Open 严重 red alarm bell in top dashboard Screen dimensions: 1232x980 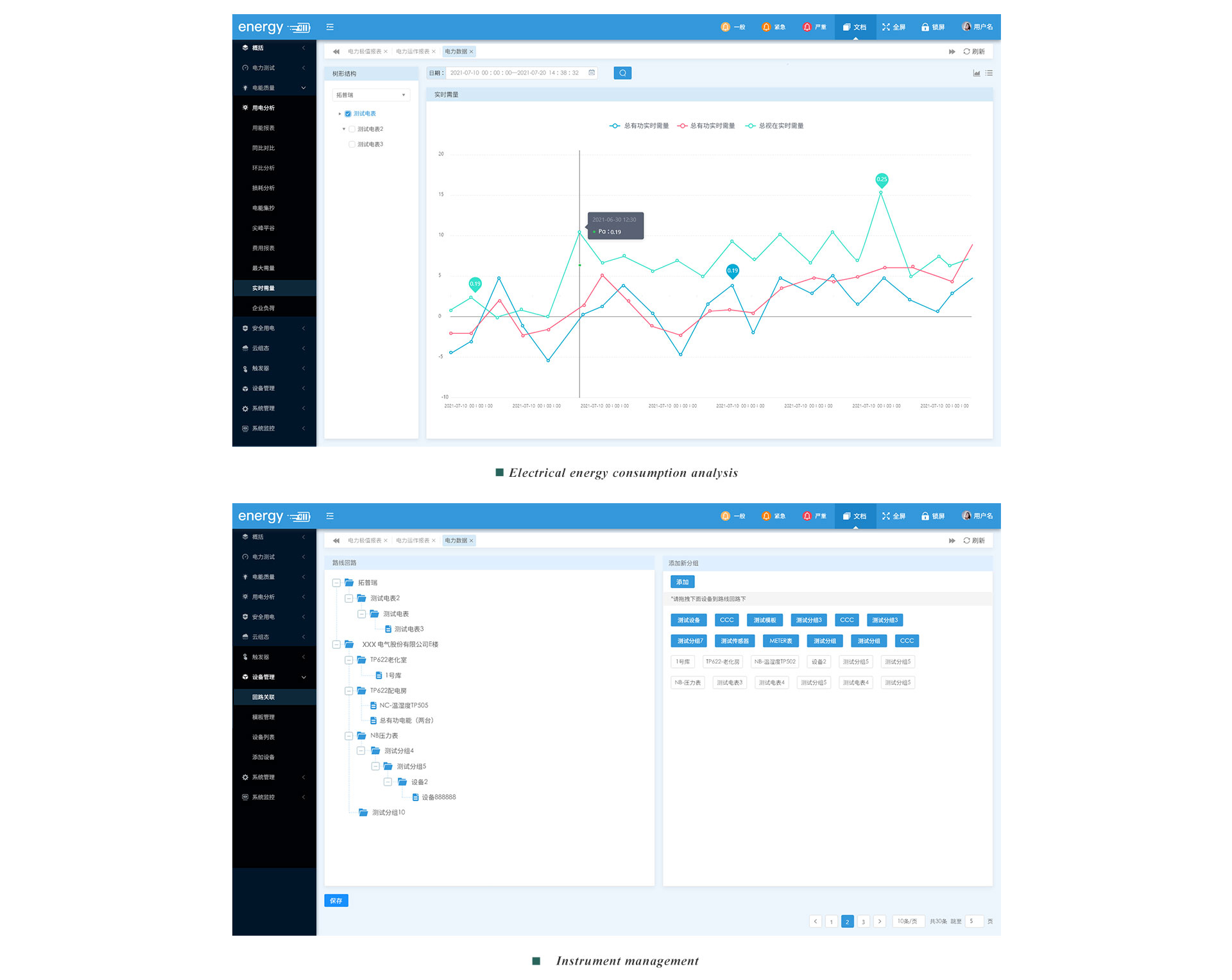[814, 27]
